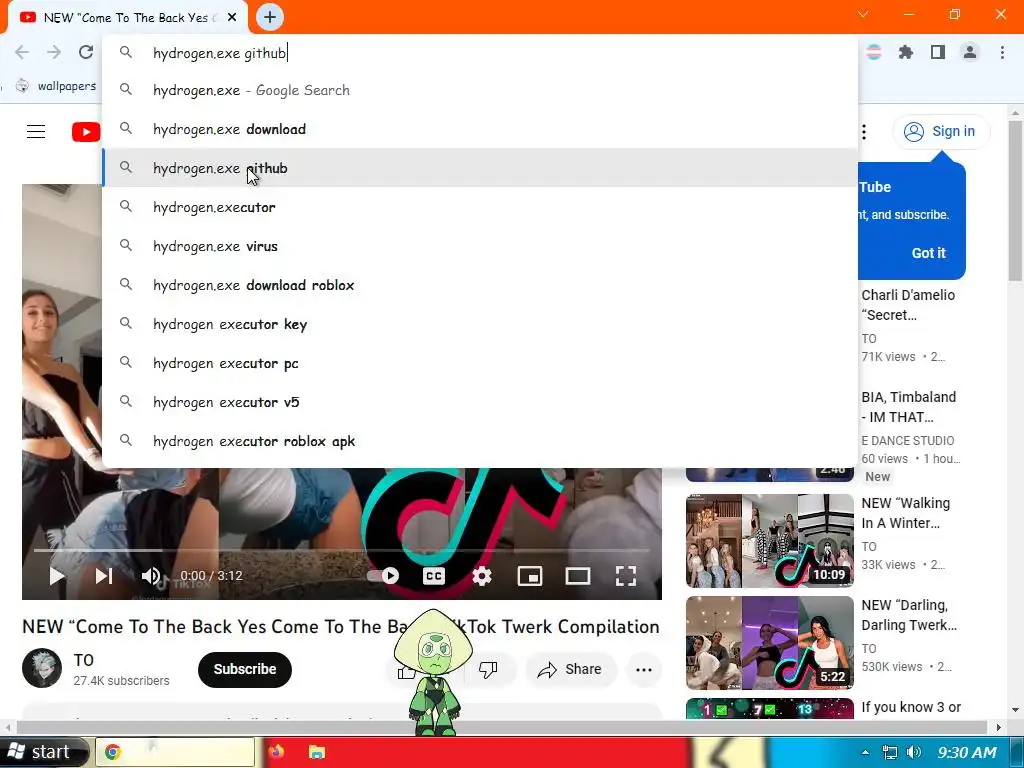Open video settings gear
Screen dimensions: 1024x768
(x=482, y=575)
